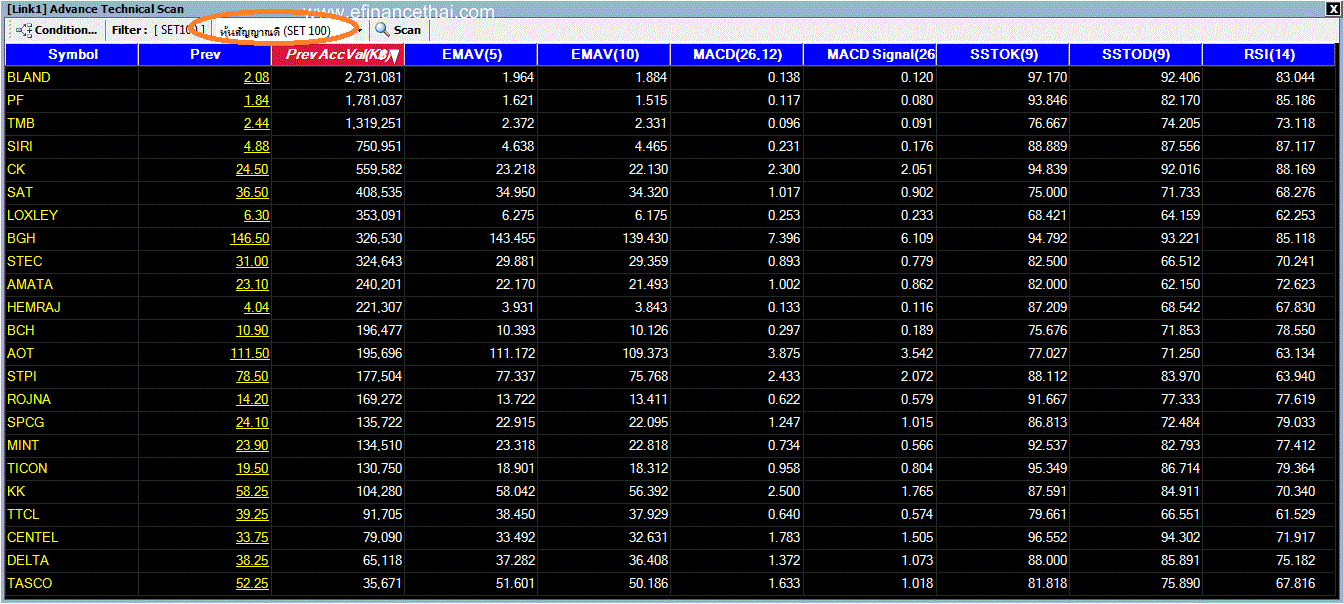Open BLAND previous price link 2.08
This screenshot has height=604, width=1344.
click(x=256, y=77)
